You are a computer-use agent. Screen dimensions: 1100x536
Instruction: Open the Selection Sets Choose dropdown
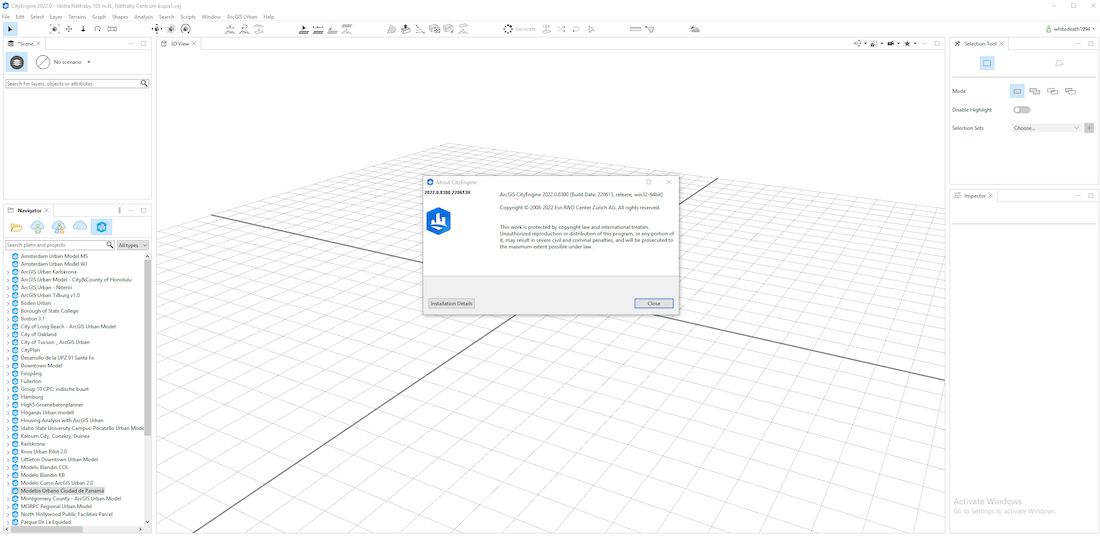pyautogui.click(x=1046, y=128)
